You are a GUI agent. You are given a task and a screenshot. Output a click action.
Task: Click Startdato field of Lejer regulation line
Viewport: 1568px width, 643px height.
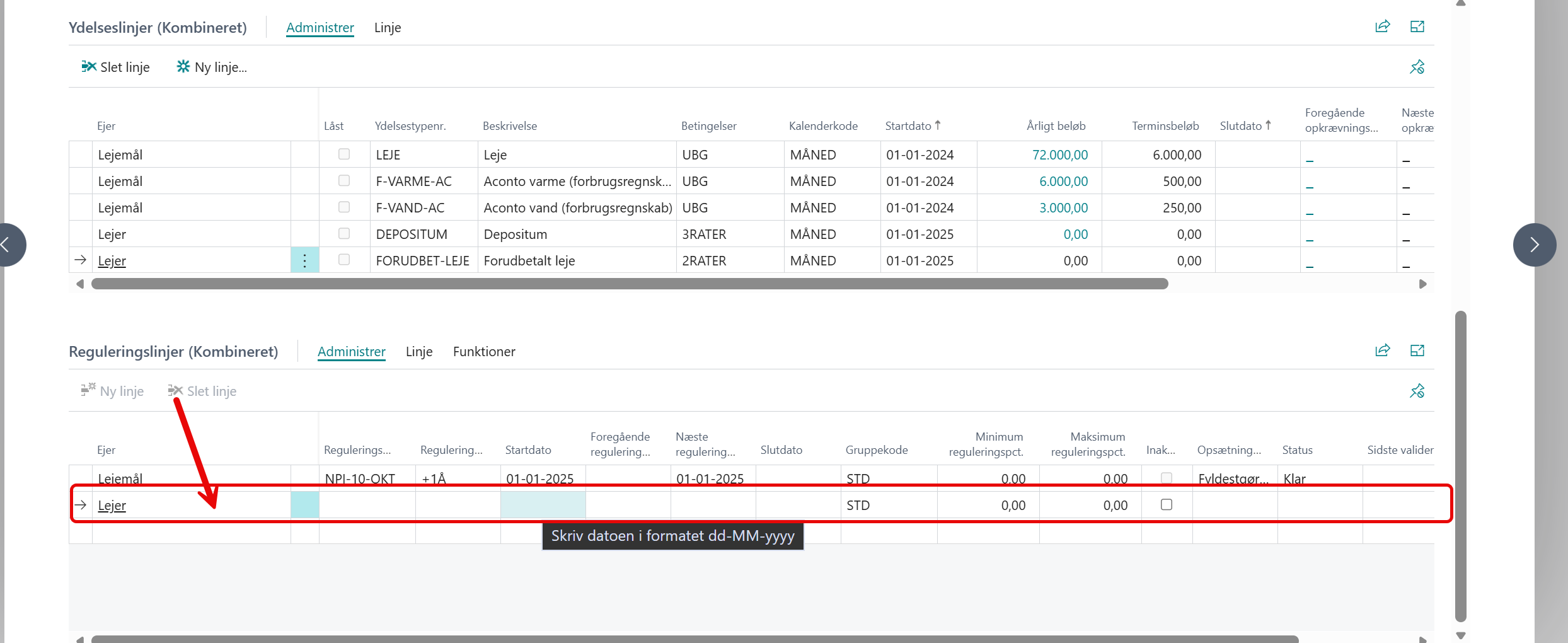point(543,505)
